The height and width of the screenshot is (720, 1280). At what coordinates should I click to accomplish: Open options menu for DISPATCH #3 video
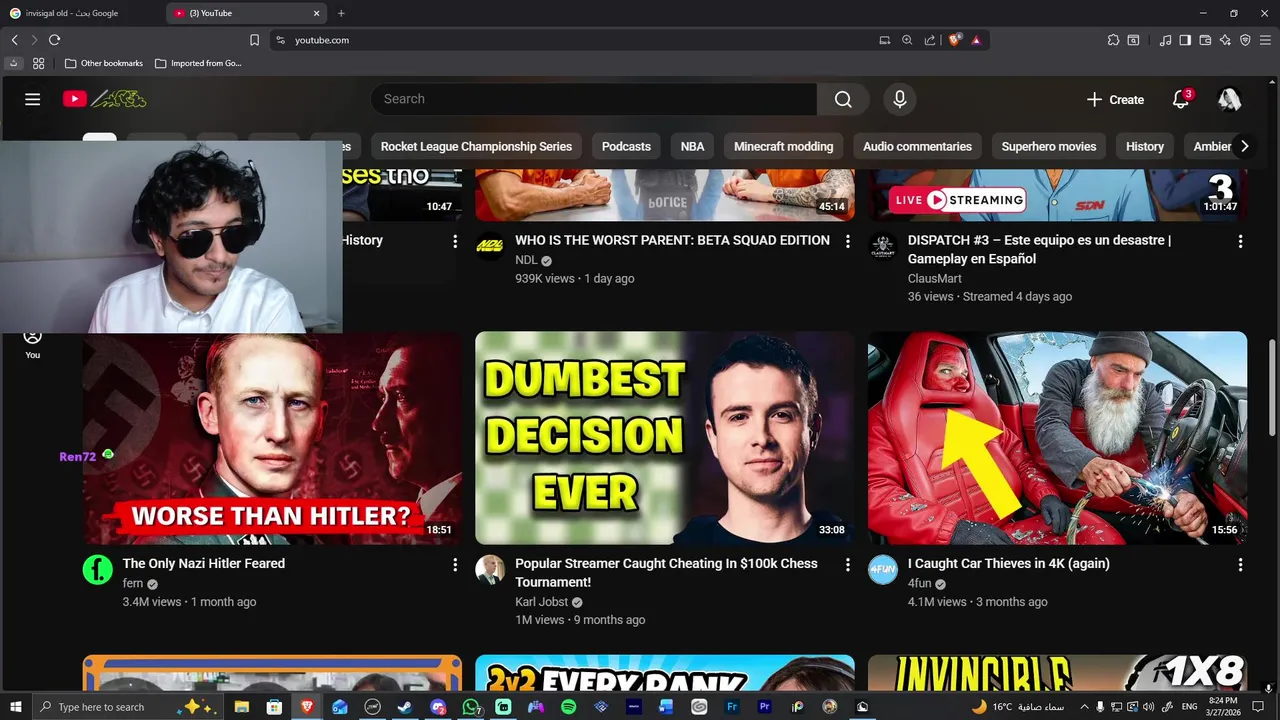point(1240,241)
